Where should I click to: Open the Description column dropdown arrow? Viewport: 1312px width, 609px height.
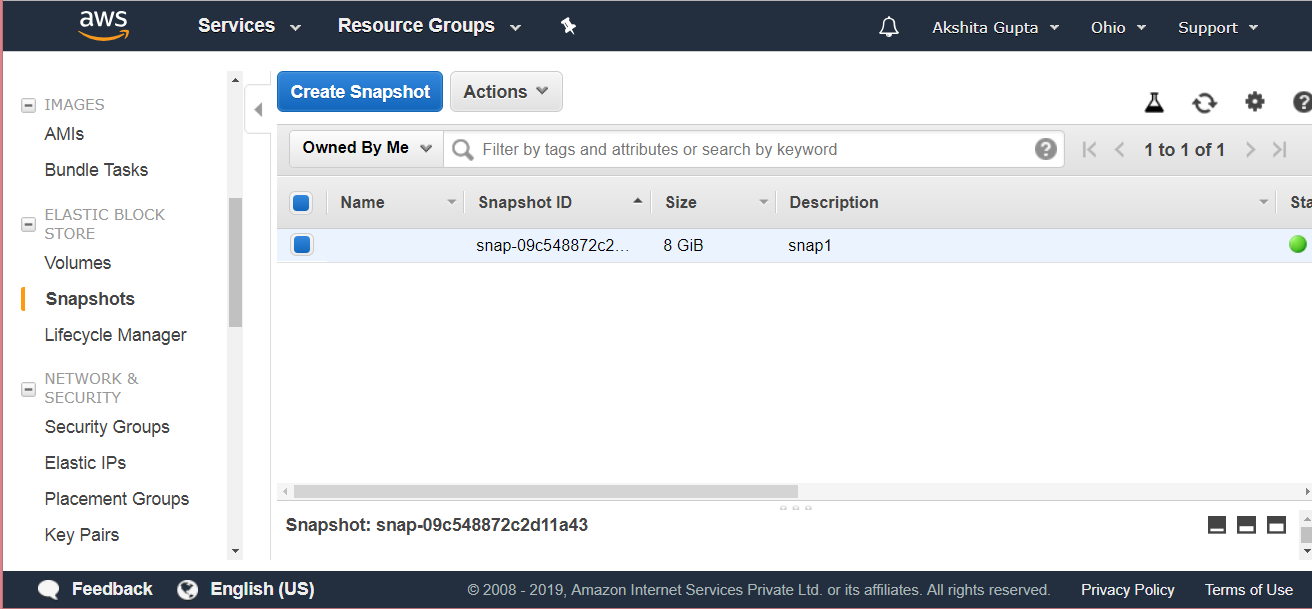click(1264, 203)
